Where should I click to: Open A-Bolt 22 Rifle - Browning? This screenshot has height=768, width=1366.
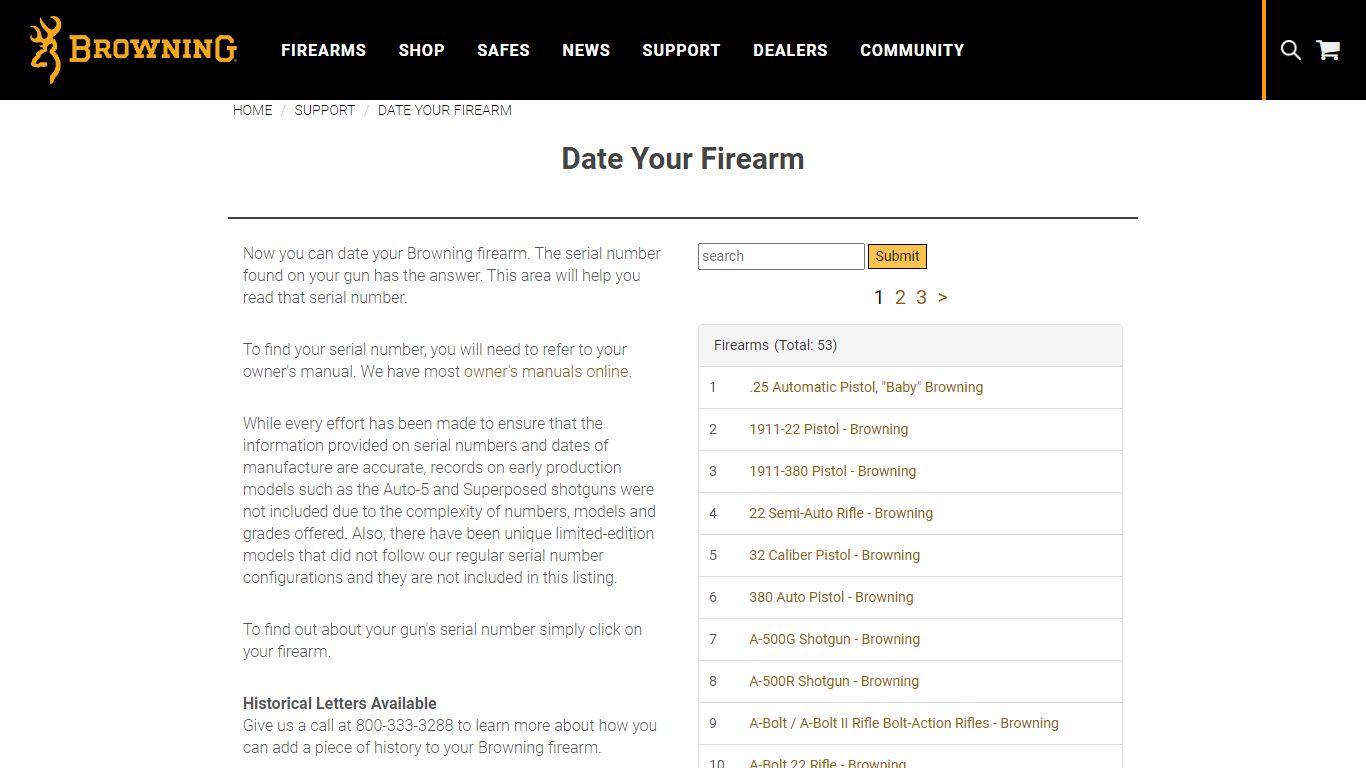click(x=828, y=763)
